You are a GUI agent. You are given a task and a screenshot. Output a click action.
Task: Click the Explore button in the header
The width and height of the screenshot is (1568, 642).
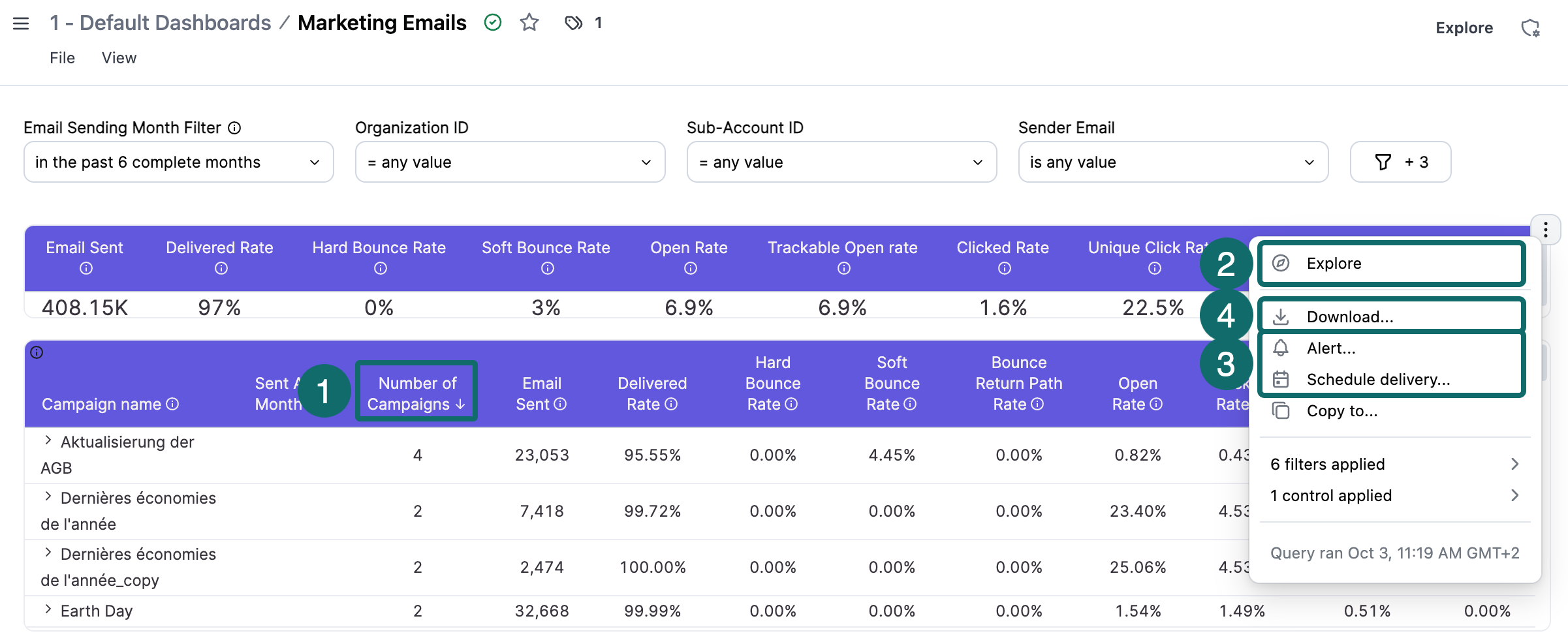1464,28
